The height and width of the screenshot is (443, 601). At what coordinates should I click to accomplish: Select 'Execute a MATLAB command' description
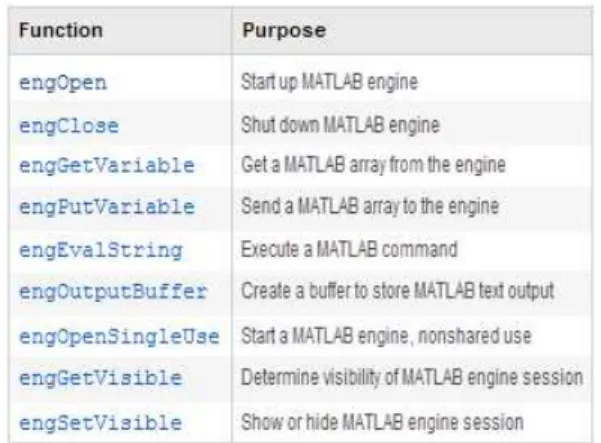[x=349, y=249]
